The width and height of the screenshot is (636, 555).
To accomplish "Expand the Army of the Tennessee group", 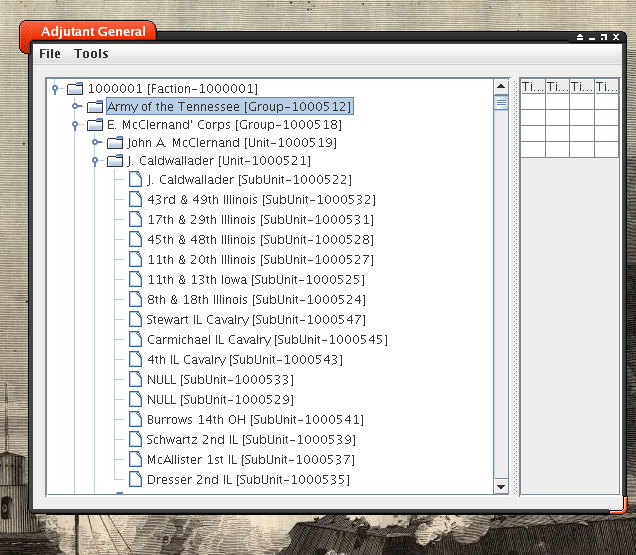I will (x=76, y=106).
